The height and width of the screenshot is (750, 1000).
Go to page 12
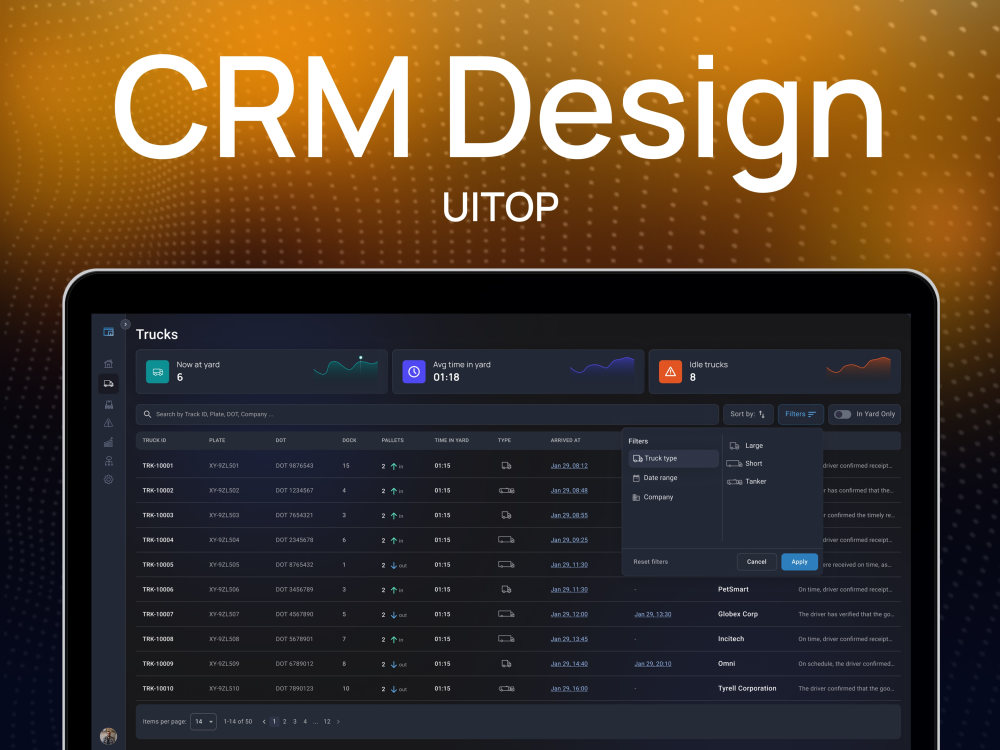coord(327,722)
